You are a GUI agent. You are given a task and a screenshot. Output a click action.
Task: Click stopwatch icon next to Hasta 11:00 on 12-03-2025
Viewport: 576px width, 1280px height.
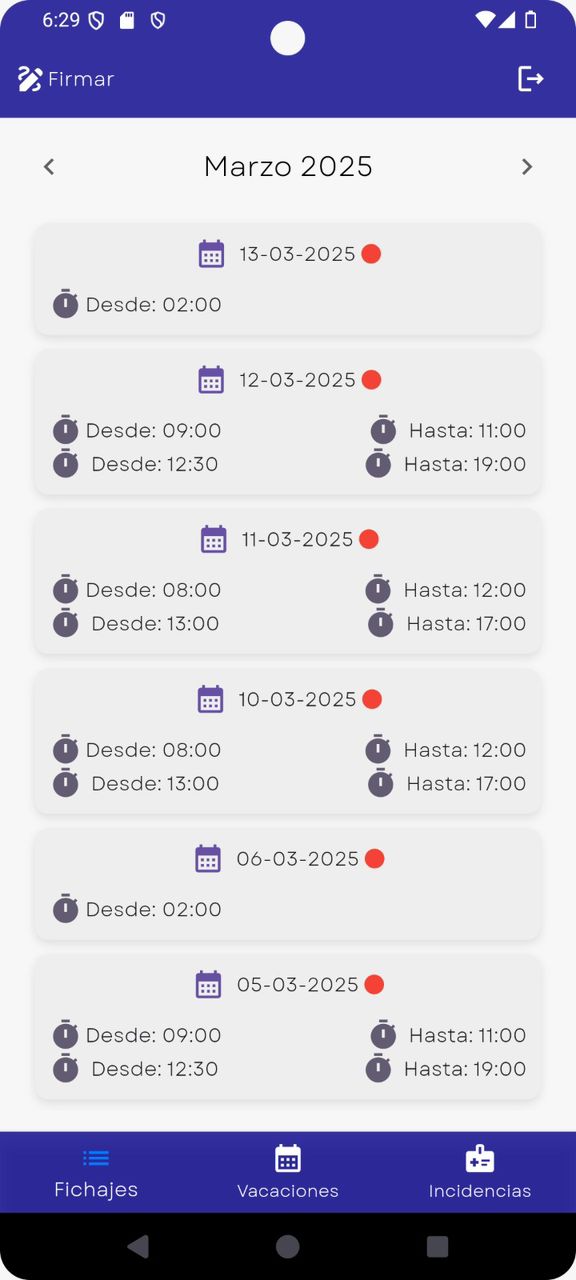pyautogui.click(x=383, y=430)
